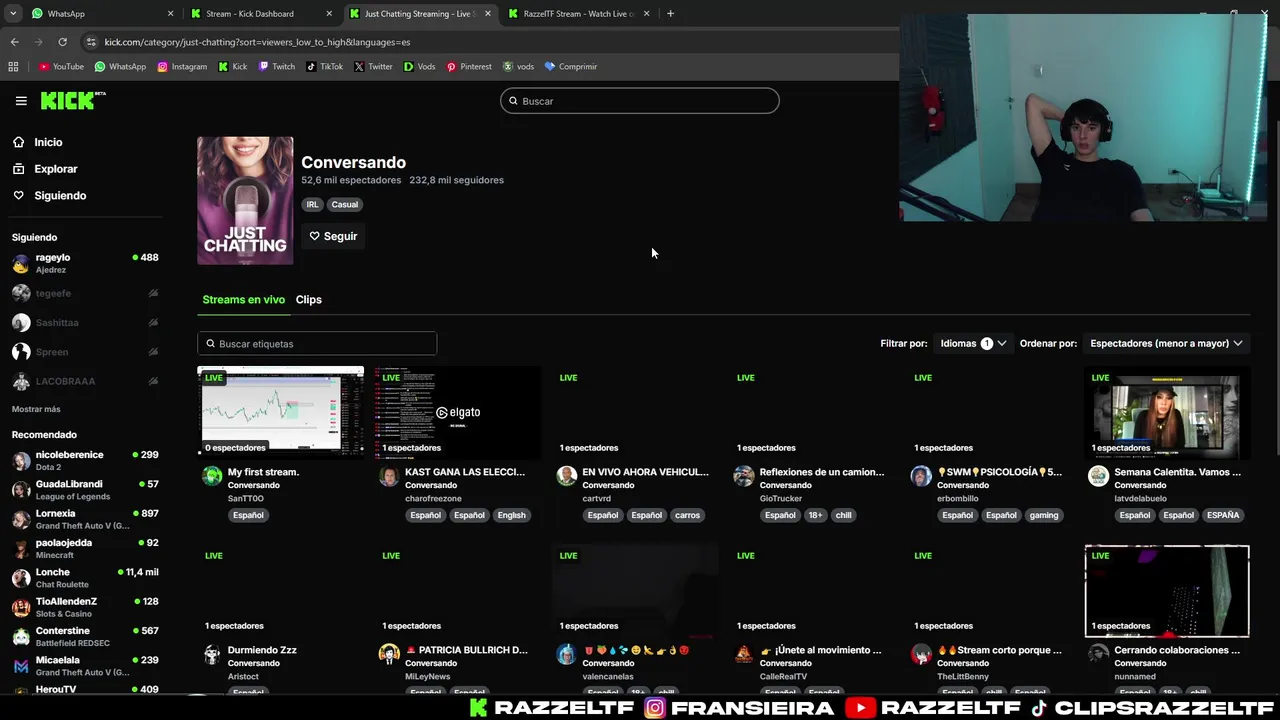Click the Siguiendo heart icon in sidebar
This screenshot has height=720, width=1280.
(x=18, y=195)
